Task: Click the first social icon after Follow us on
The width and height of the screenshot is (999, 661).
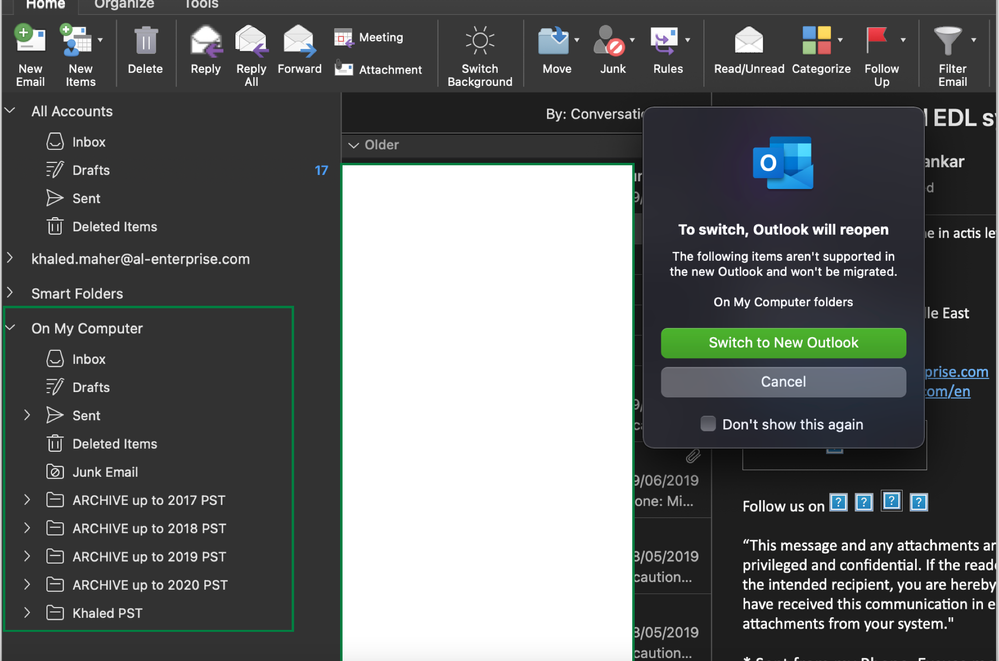Action: click(x=838, y=502)
